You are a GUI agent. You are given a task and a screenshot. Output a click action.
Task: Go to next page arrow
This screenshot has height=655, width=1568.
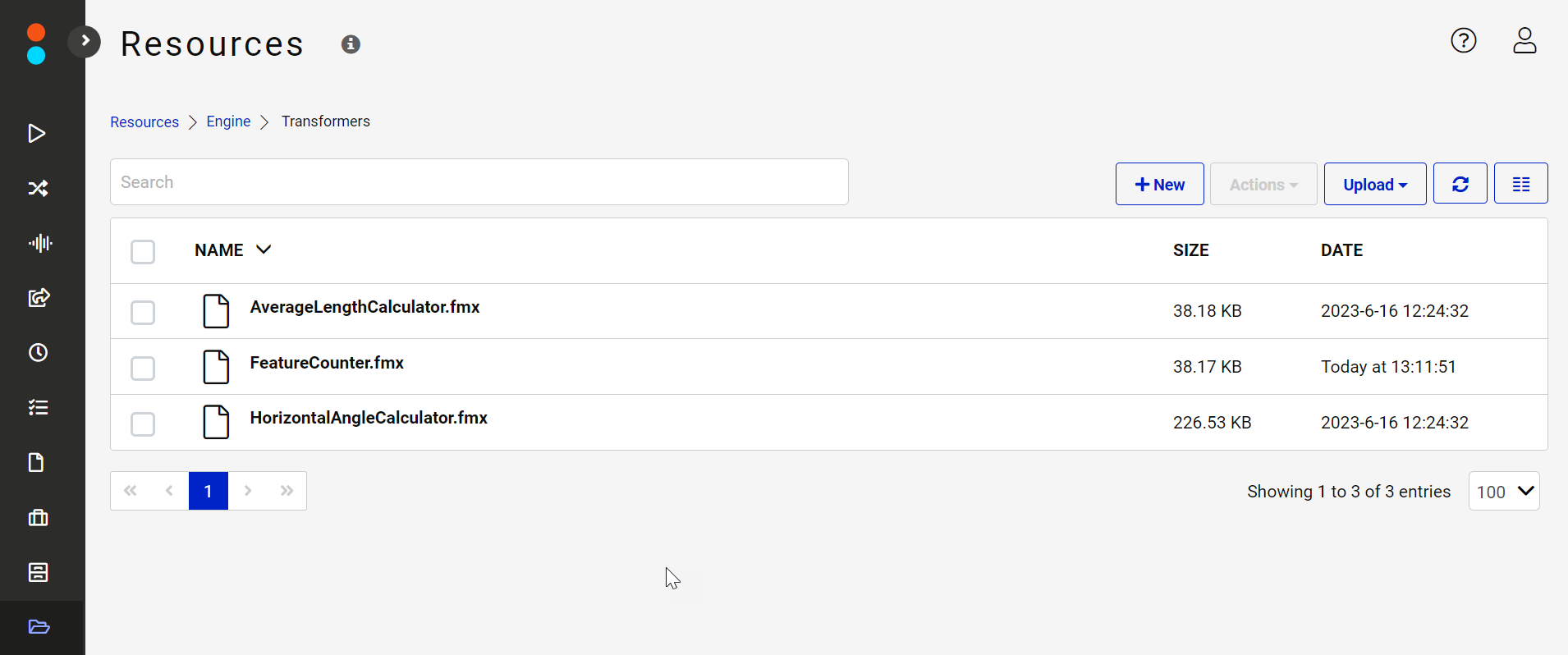248,491
